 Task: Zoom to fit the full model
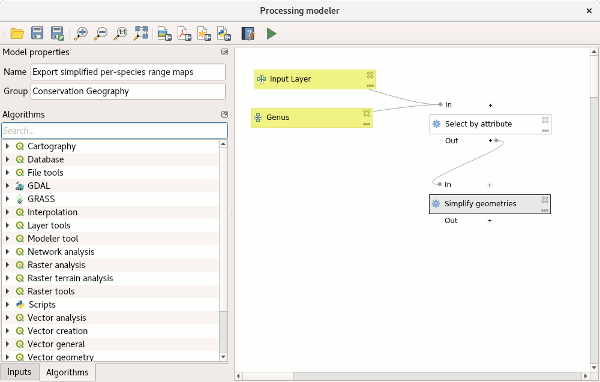coord(140,33)
